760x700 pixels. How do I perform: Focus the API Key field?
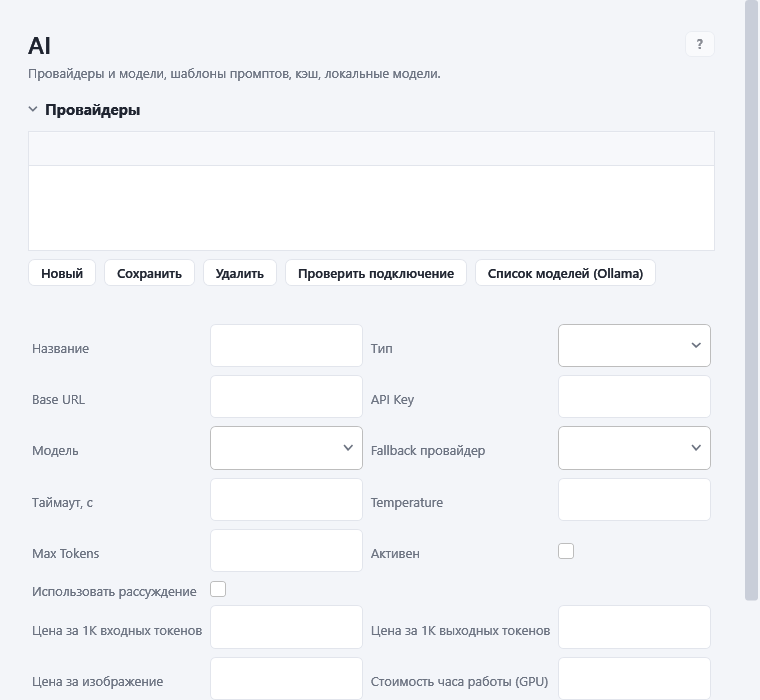[x=634, y=397]
